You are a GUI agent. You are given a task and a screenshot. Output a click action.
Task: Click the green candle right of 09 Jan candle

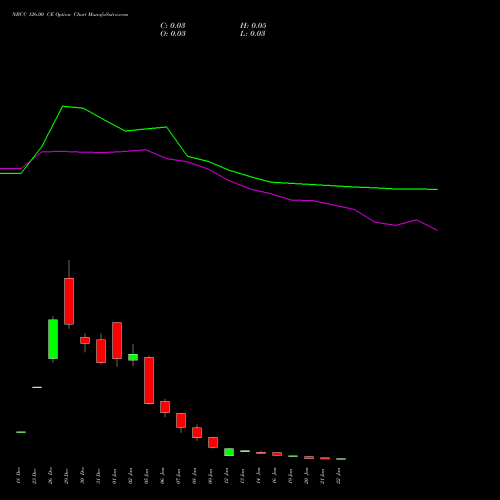pos(229,452)
